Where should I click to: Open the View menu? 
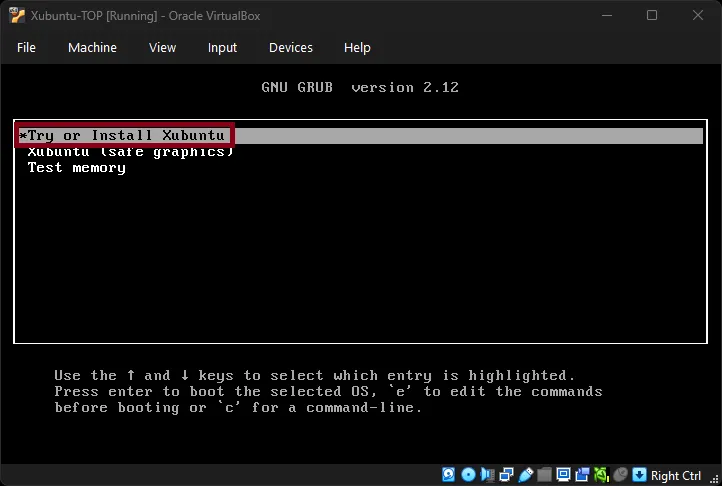click(x=163, y=47)
